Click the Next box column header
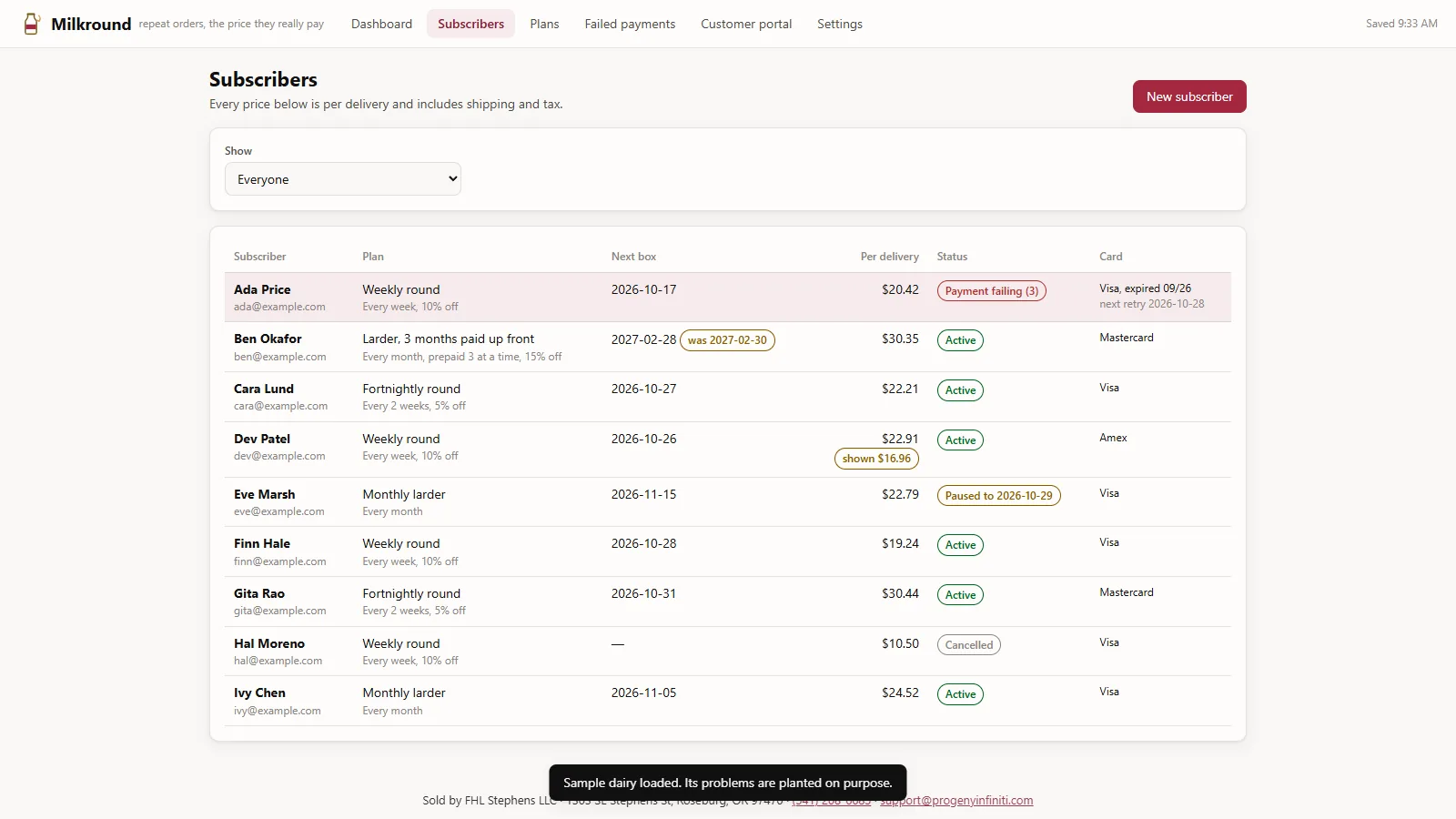This screenshot has width=1456, height=819. coord(633,257)
